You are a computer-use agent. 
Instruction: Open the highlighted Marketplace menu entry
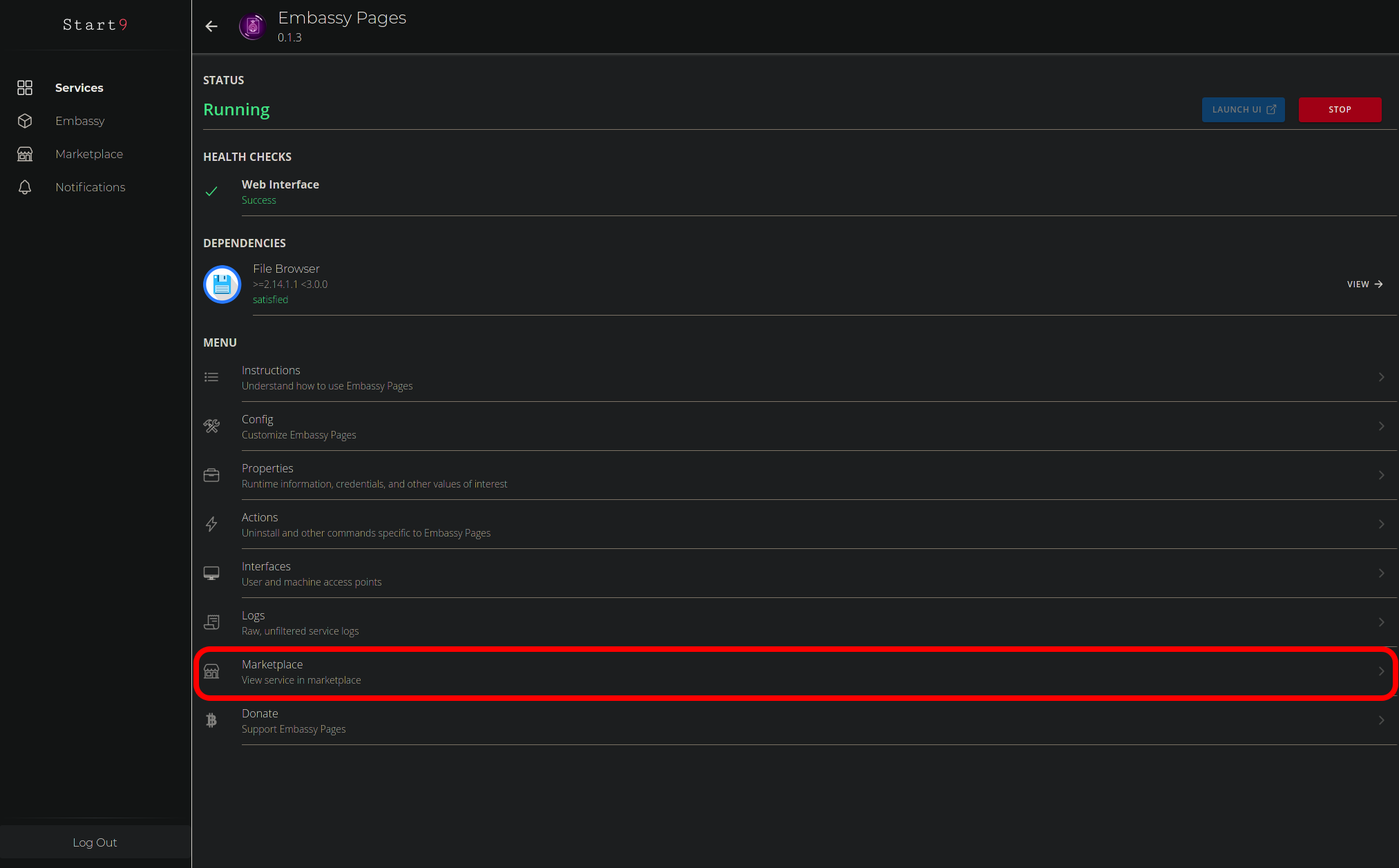(x=272, y=671)
